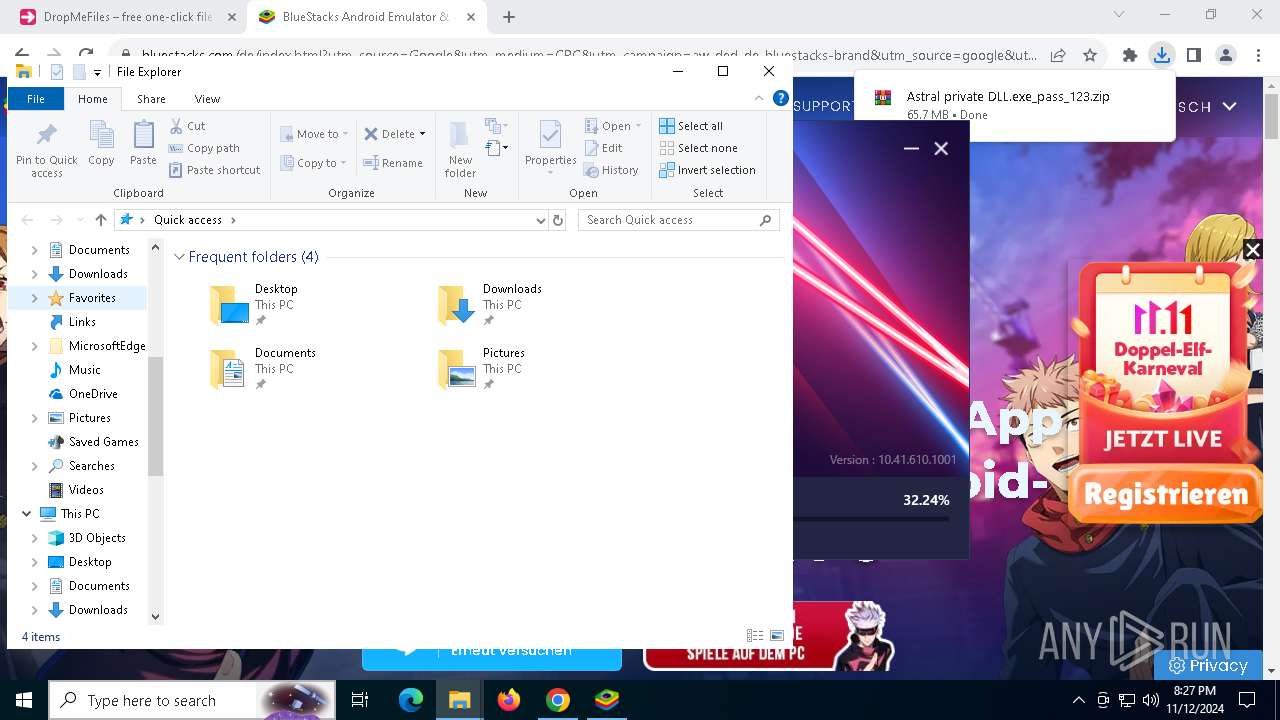Screen dimensions: 1280x720
Task: Close the Doppel-Elf-Karneval ad popup
Action: pyautogui.click(x=1252, y=250)
